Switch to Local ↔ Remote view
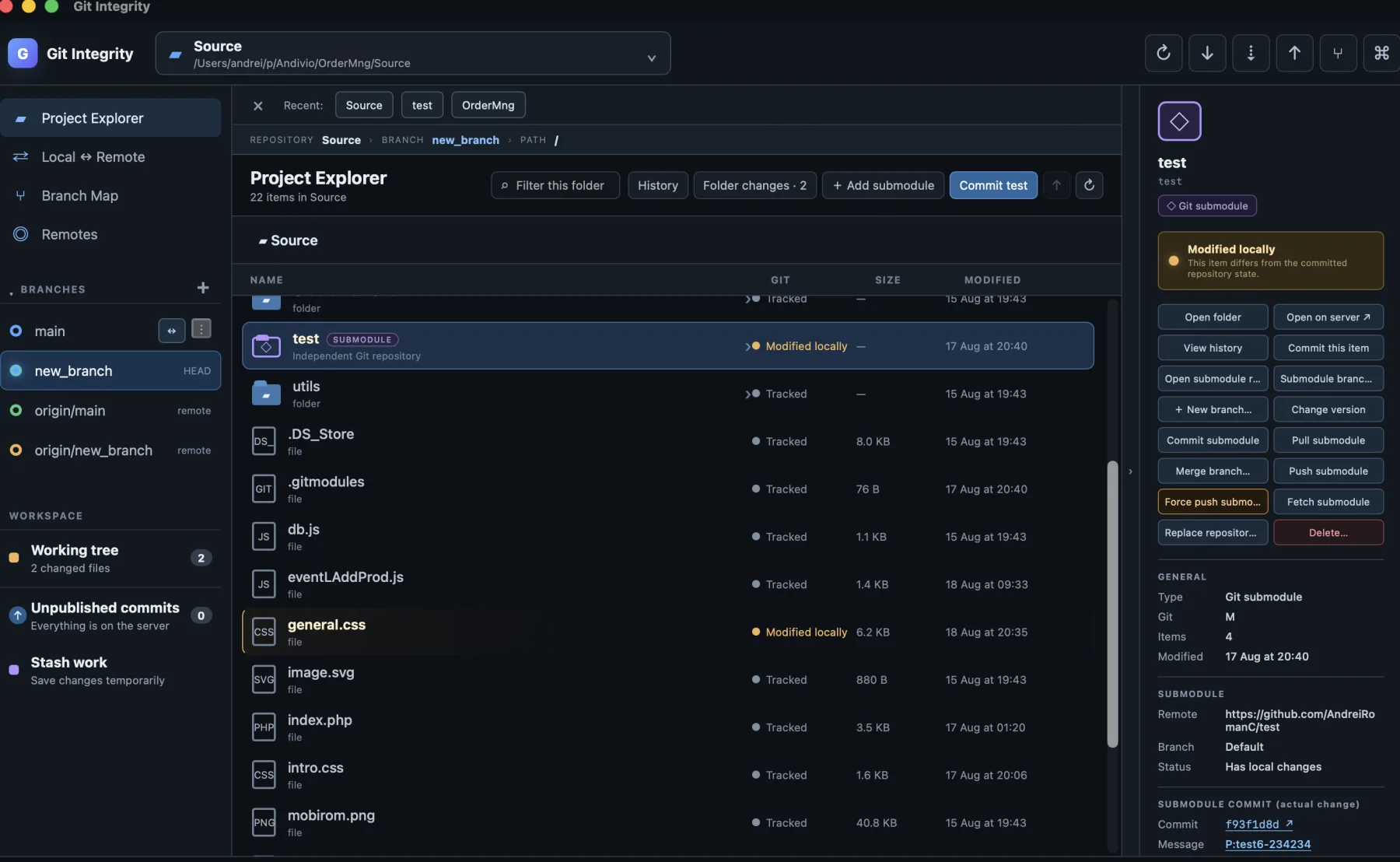 [x=110, y=157]
